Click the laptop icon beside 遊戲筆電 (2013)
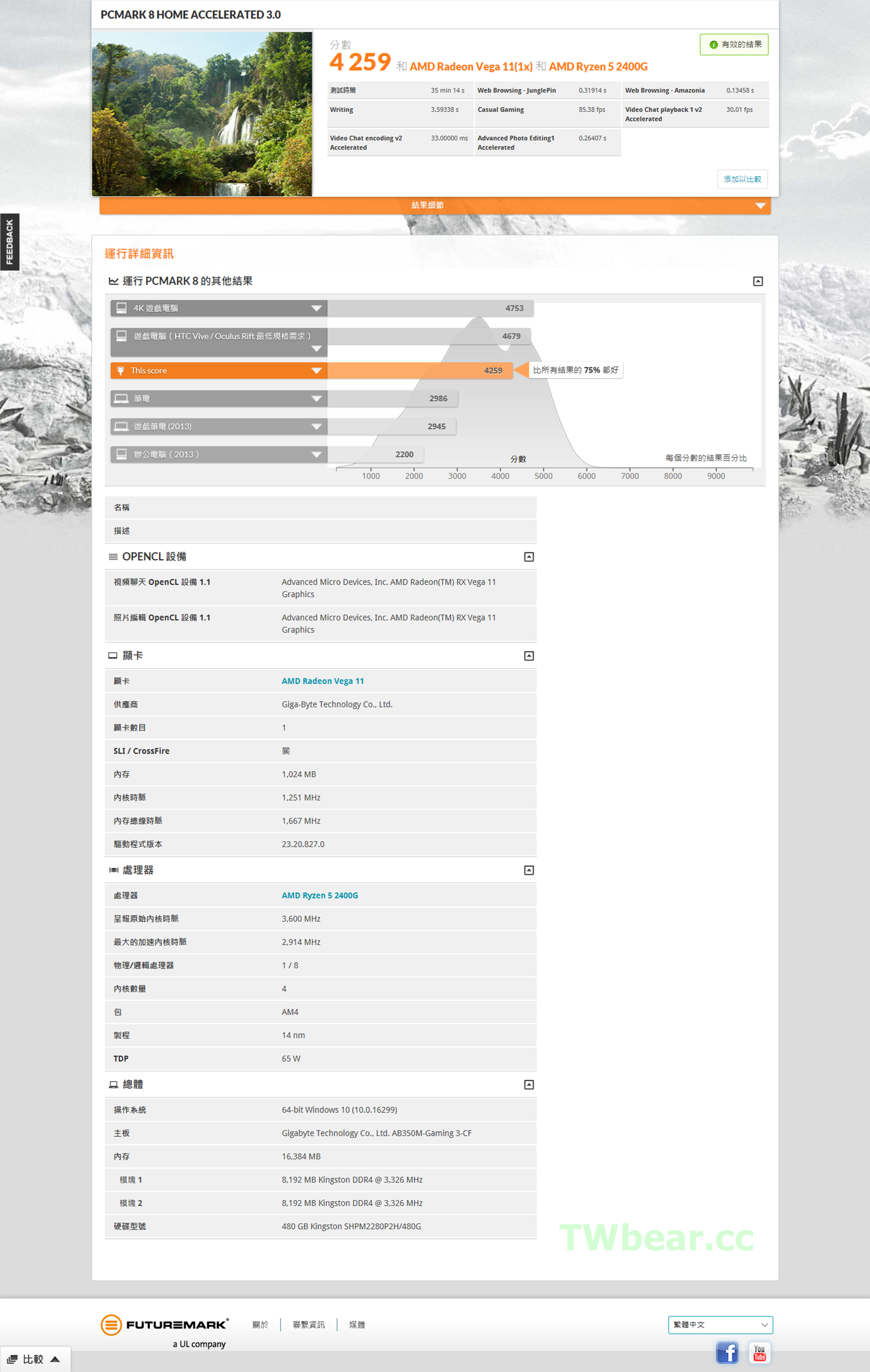The image size is (870, 1372). (x=121, y=426)
